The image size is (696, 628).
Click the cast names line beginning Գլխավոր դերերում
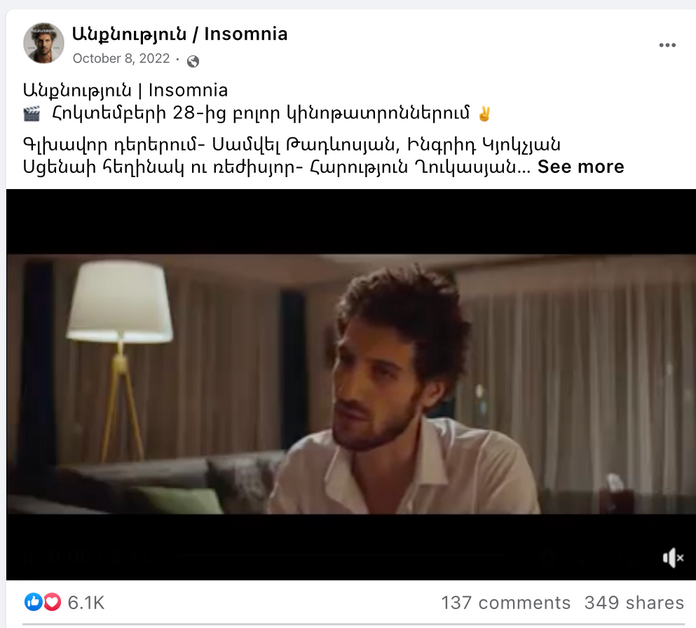[292, 144]
